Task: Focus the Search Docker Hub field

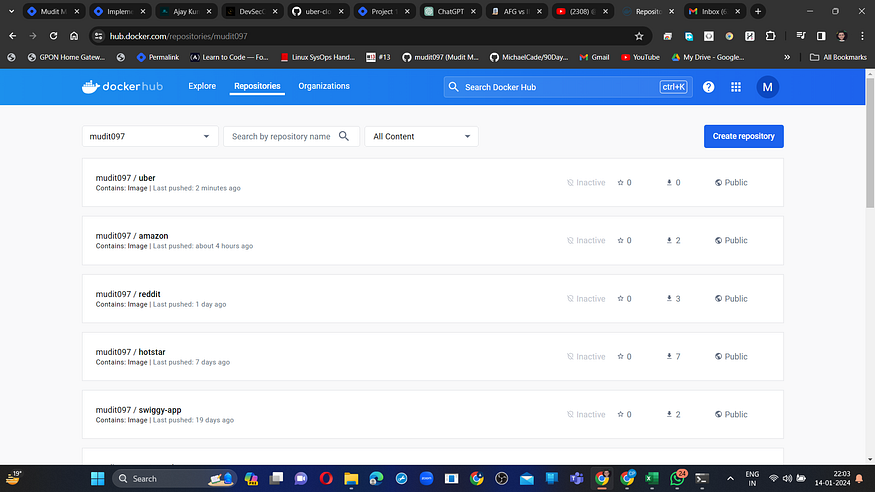Action: [568, 87]
